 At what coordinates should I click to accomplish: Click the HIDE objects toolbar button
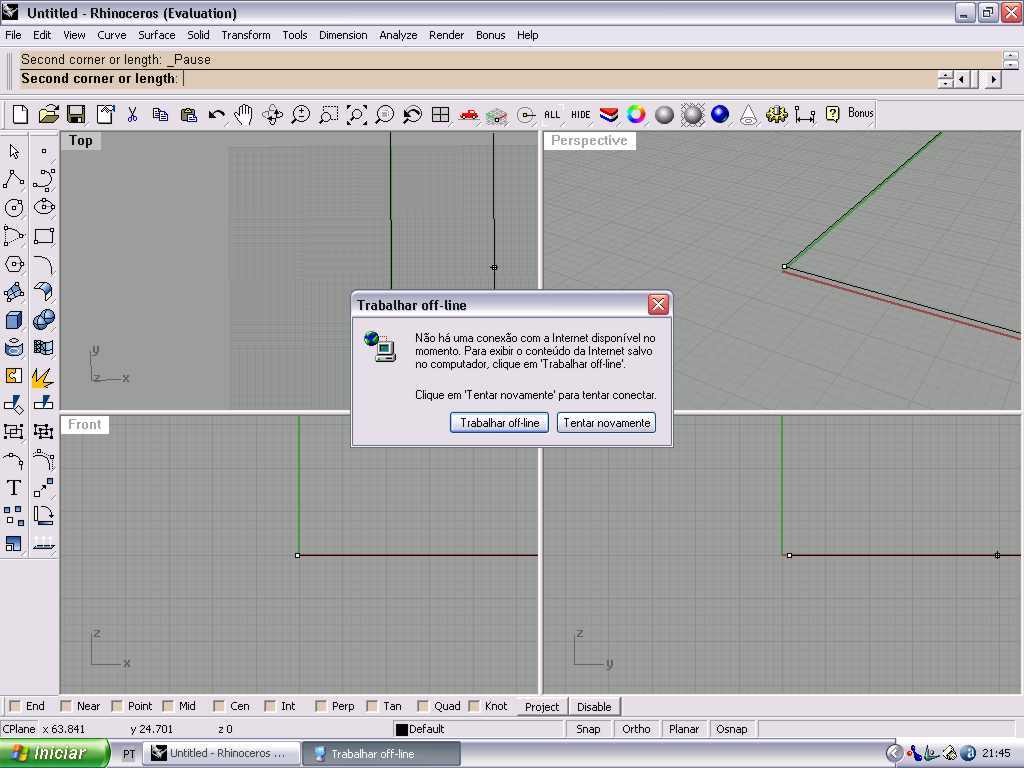coord(580,115)
